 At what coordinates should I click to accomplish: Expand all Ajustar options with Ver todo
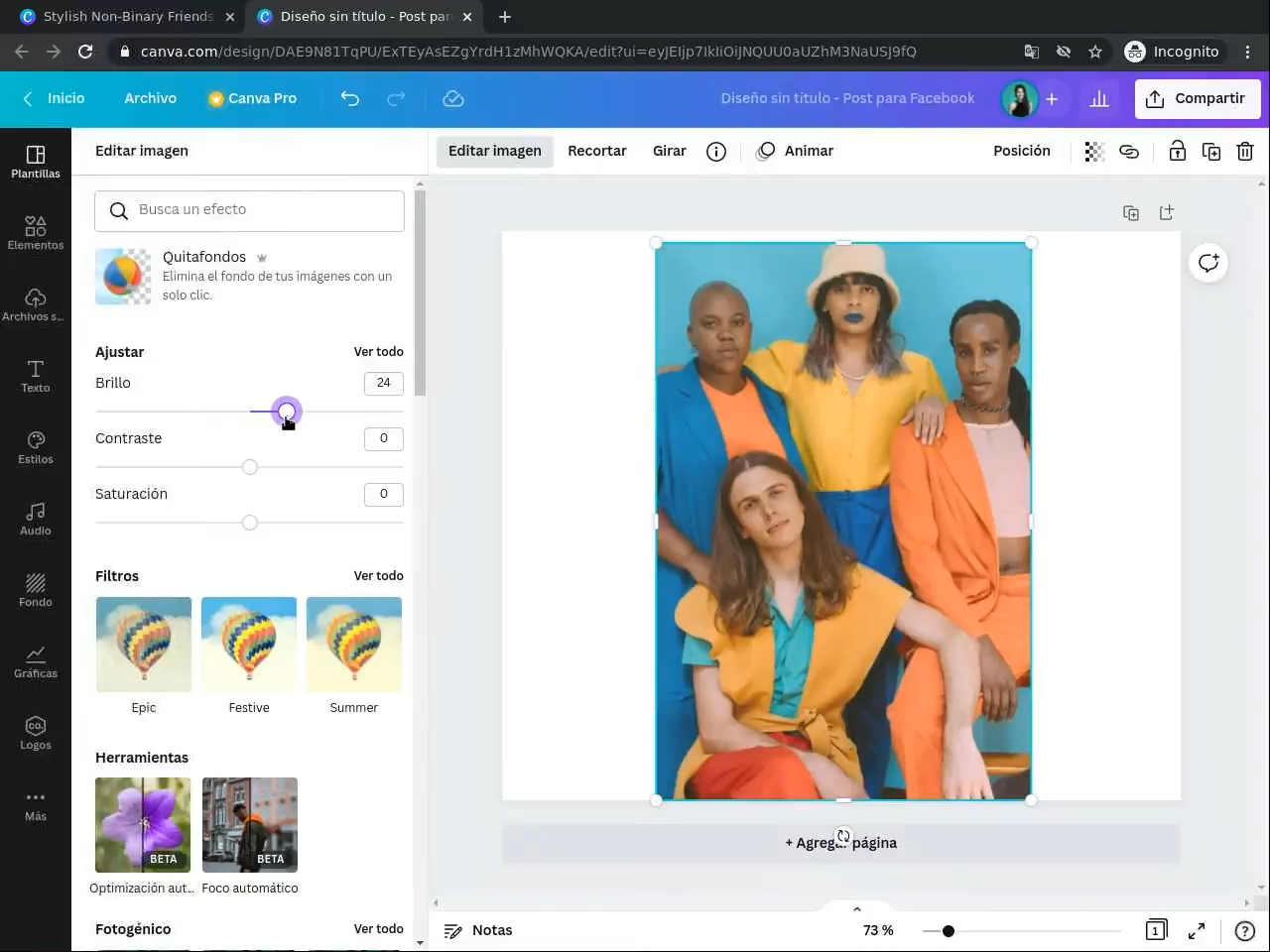click(x=378, y=352)
